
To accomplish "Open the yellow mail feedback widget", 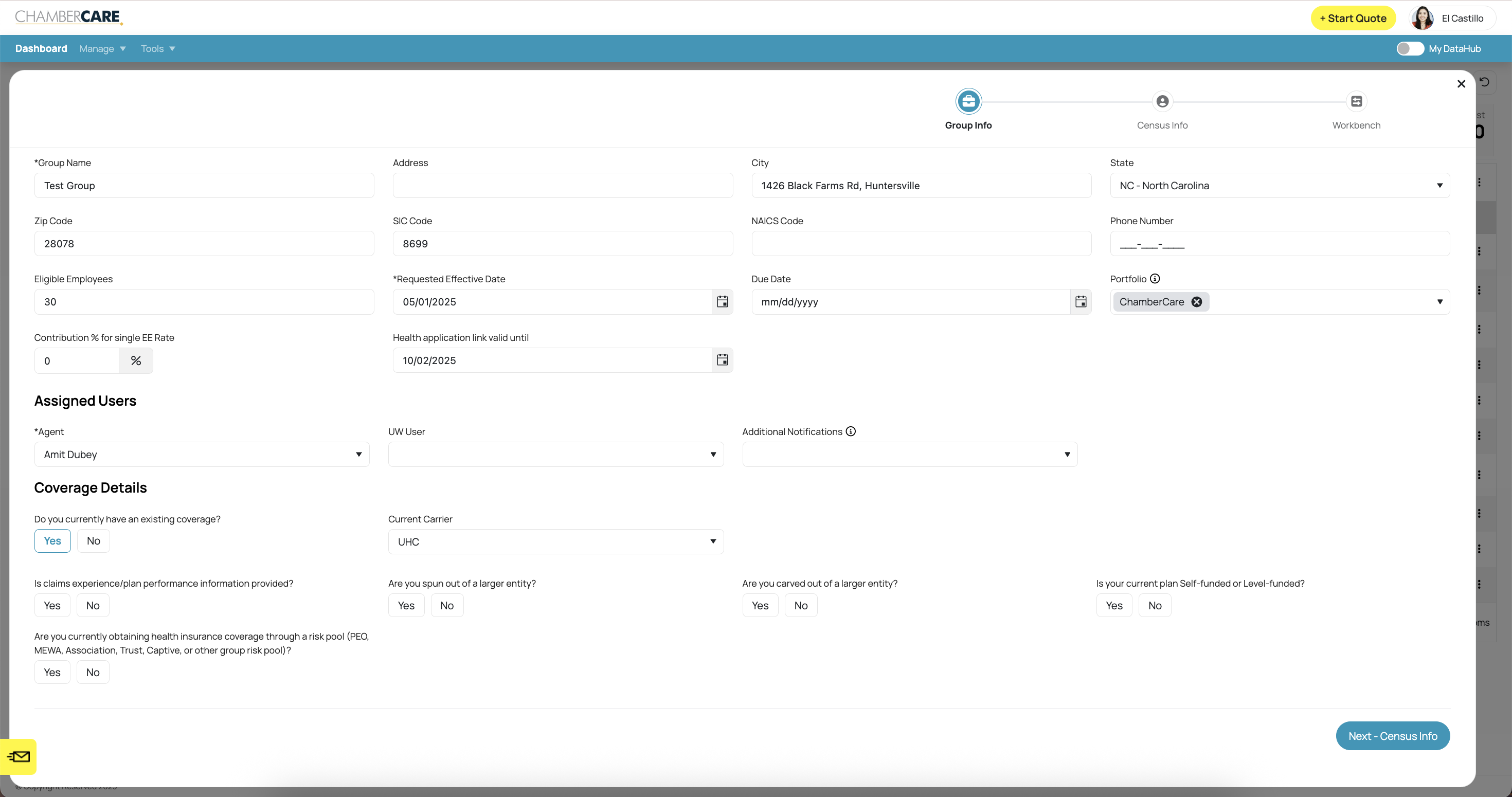I will 18,756.
